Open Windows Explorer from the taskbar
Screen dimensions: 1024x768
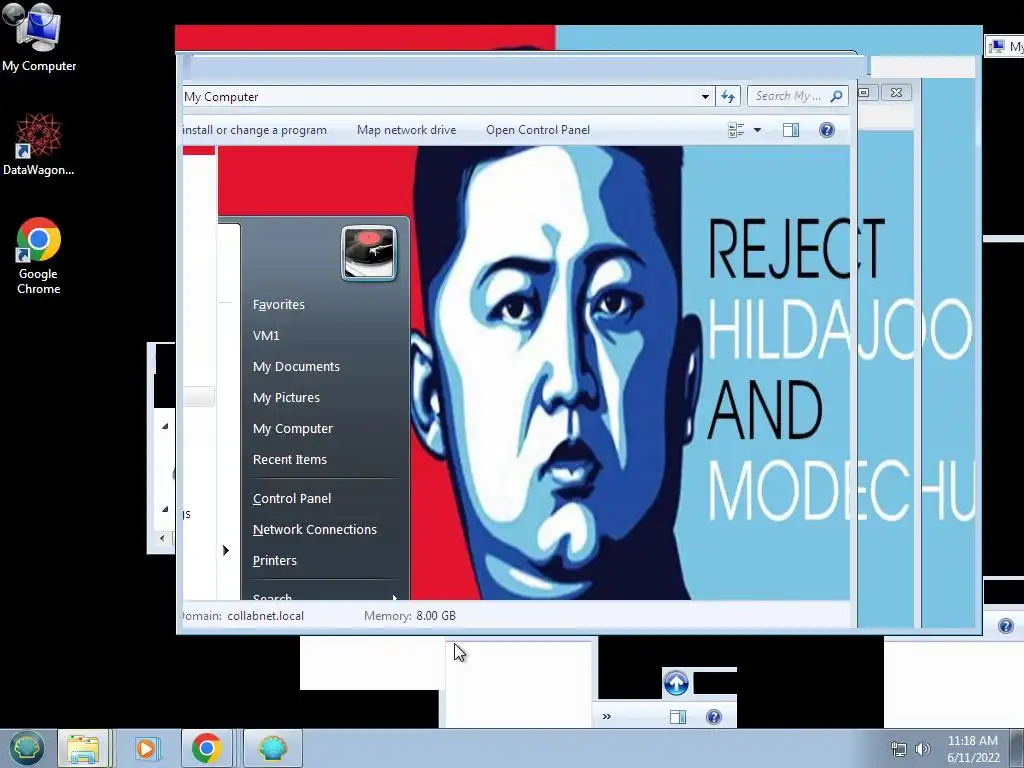pos(83,748)
